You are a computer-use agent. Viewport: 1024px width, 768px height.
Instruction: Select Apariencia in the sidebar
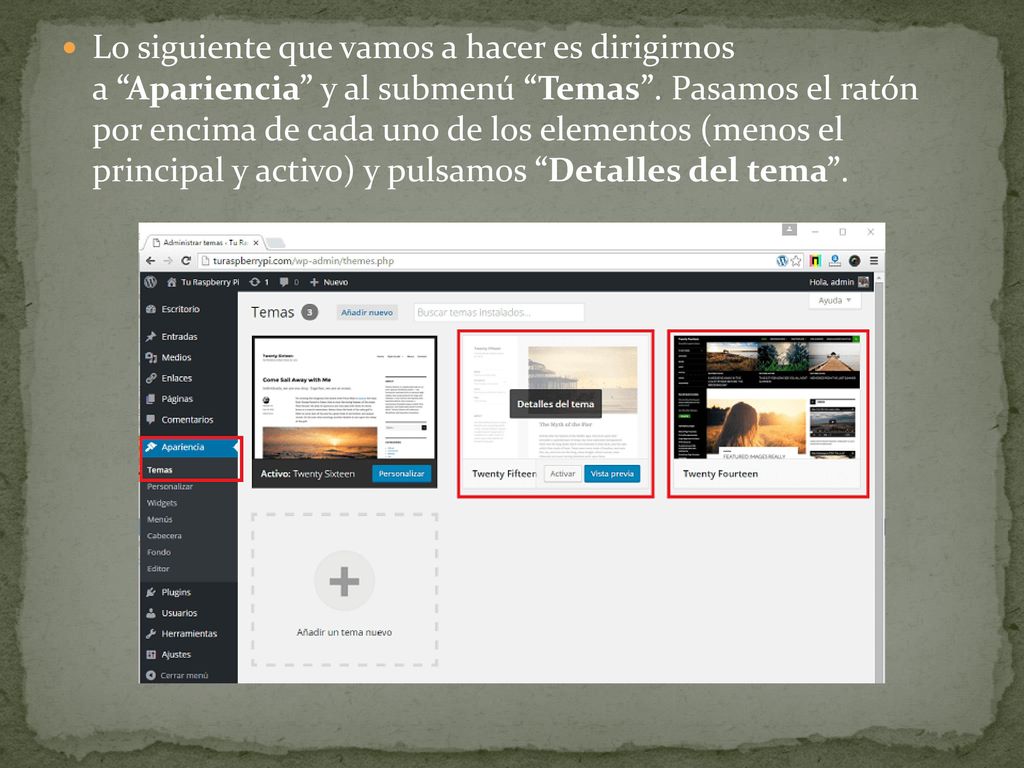(x=189, y=447)
